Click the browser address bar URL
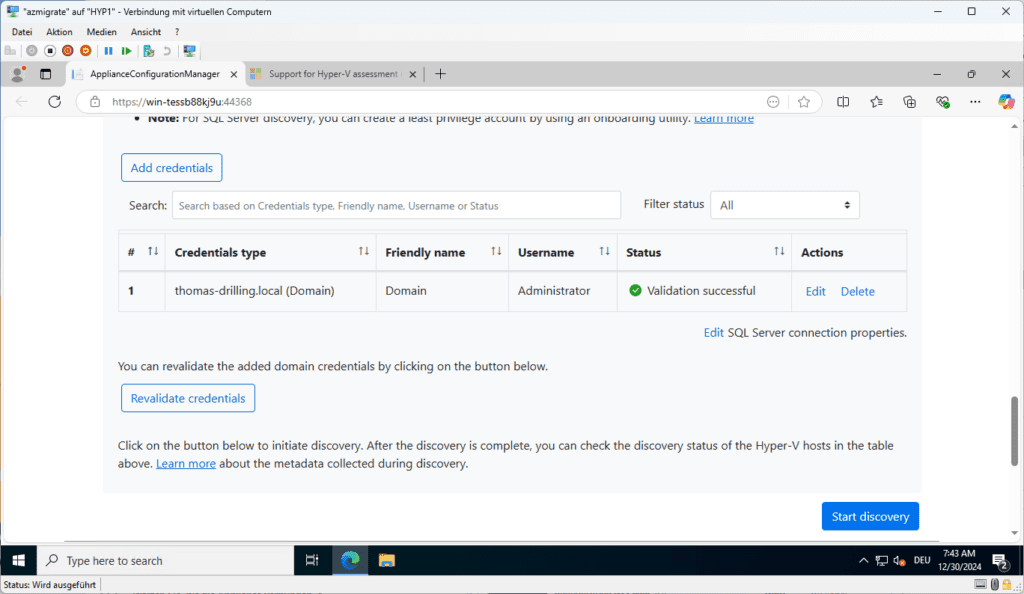Image resolution: width=1024 pixels, height=594 pixels. [x=182, y=102]
